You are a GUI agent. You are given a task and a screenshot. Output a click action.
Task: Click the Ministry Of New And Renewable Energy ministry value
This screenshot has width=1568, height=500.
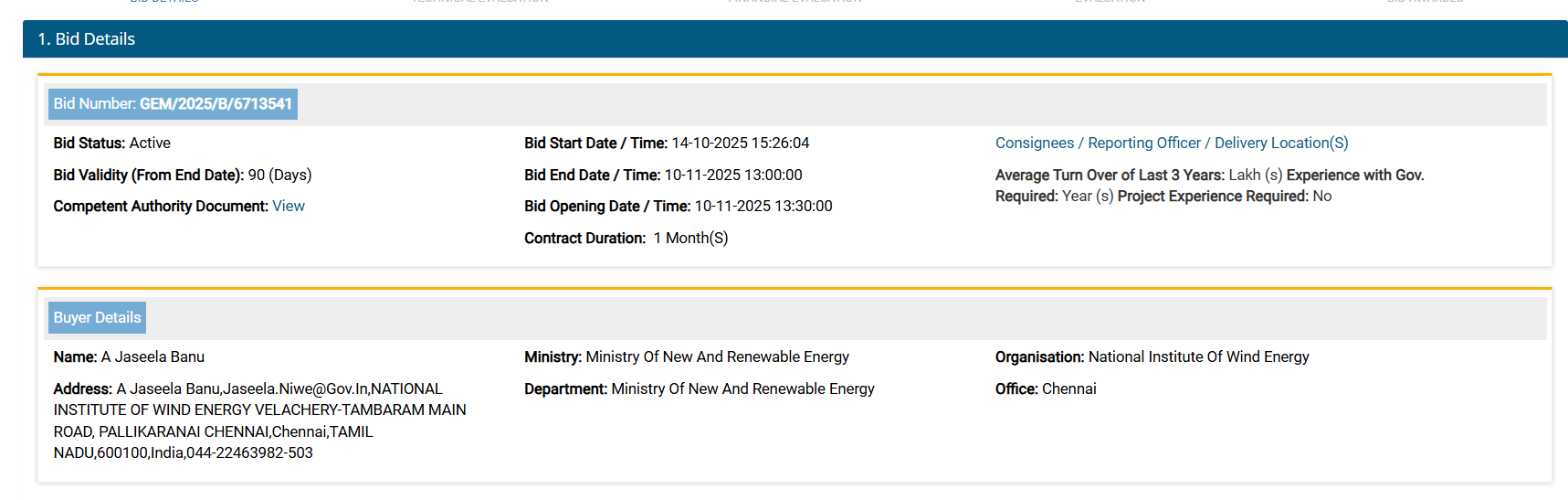717,357
